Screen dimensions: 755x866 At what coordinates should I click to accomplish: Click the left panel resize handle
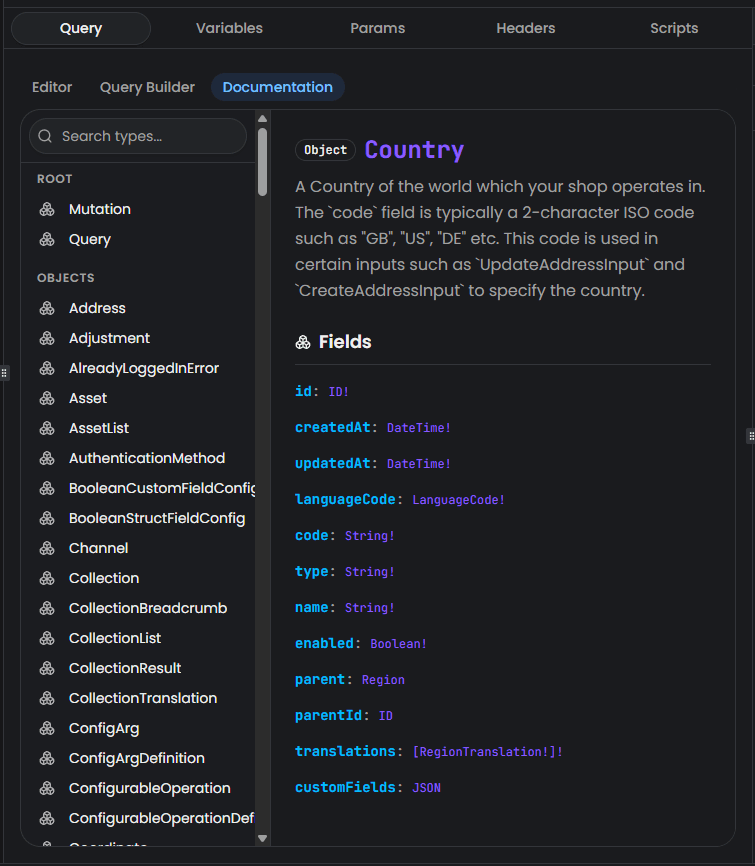pyautogui.click(x=4, y=373)
